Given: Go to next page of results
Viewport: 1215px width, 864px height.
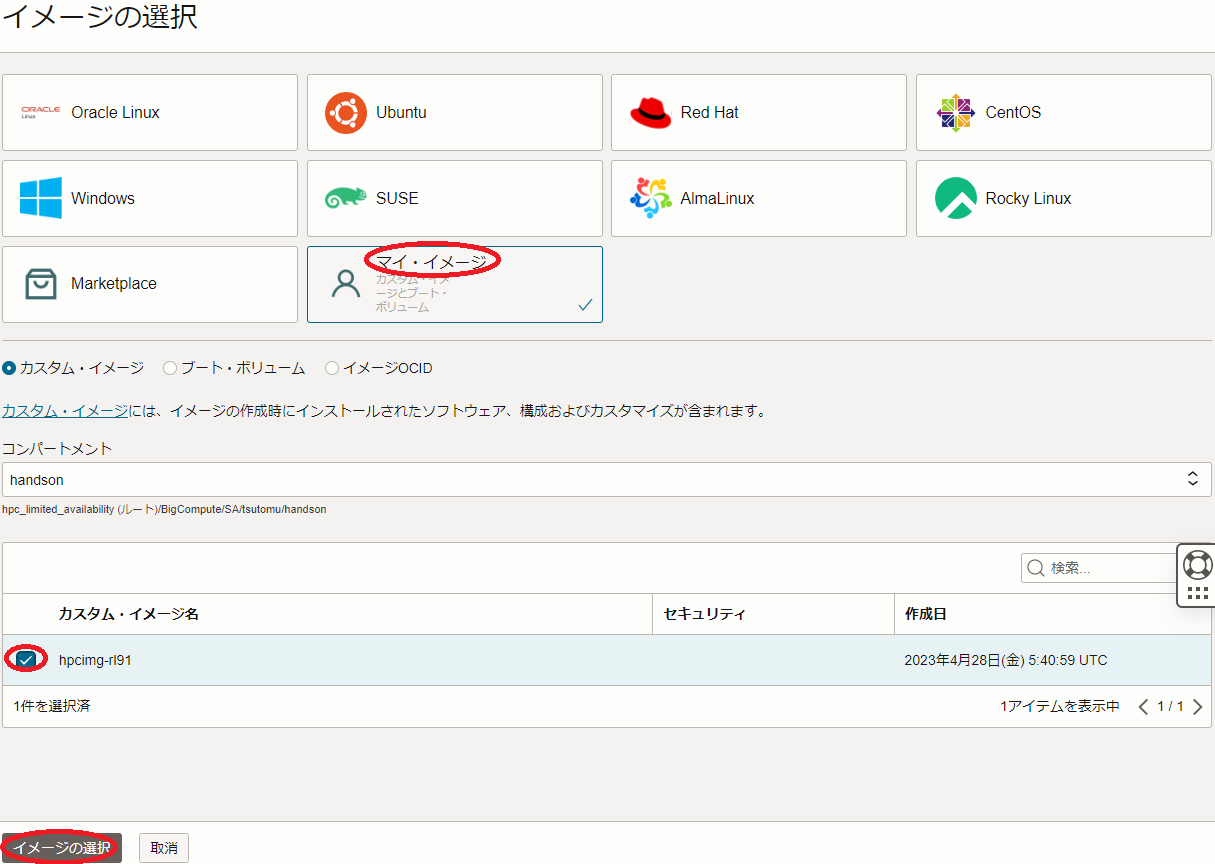Looking at the screenshot, I should point(1198,707).
